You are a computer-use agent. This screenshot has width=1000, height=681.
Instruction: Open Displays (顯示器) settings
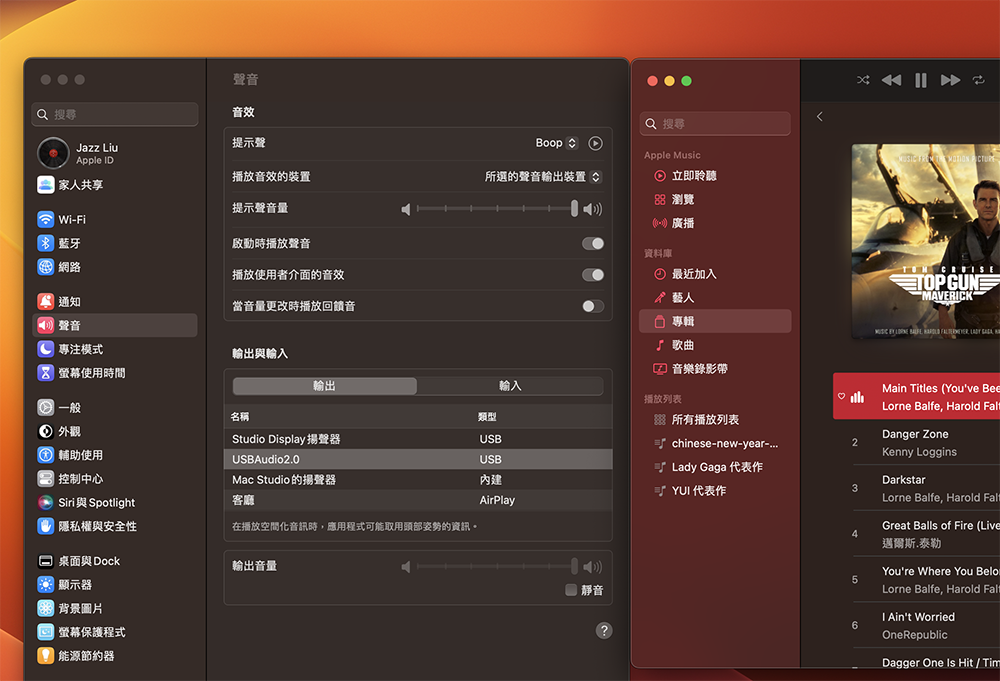point(115,585)
